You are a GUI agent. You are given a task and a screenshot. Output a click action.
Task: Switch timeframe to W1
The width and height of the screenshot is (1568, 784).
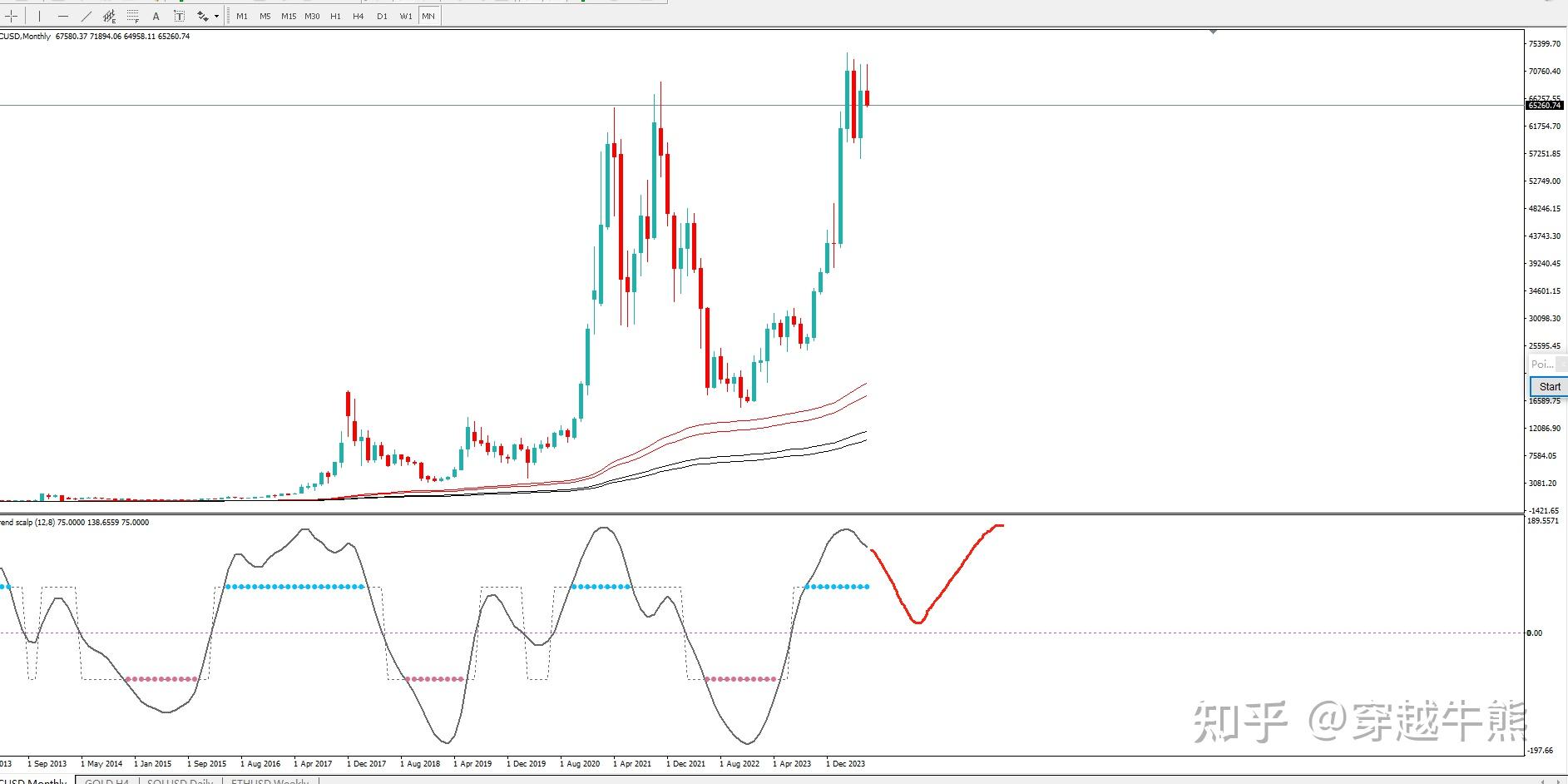[405, 16]
